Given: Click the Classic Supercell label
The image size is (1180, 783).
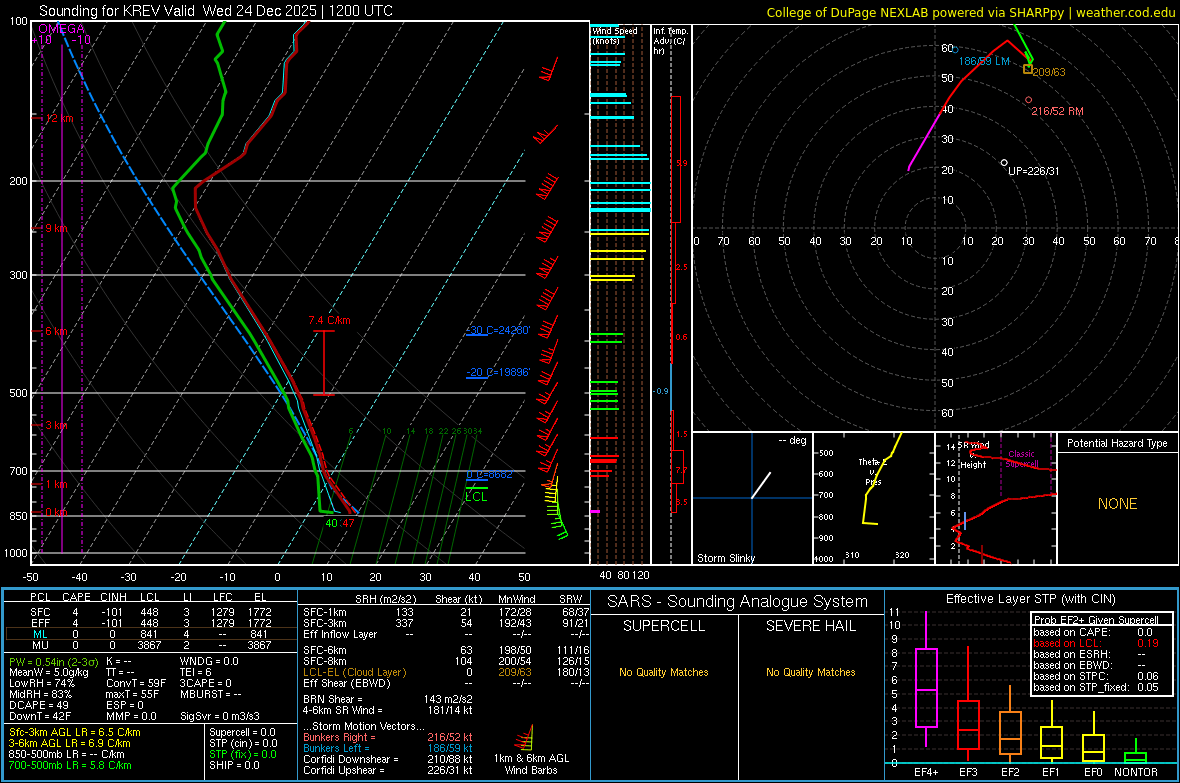Looking at the screenshot, I should point(1021,459).
